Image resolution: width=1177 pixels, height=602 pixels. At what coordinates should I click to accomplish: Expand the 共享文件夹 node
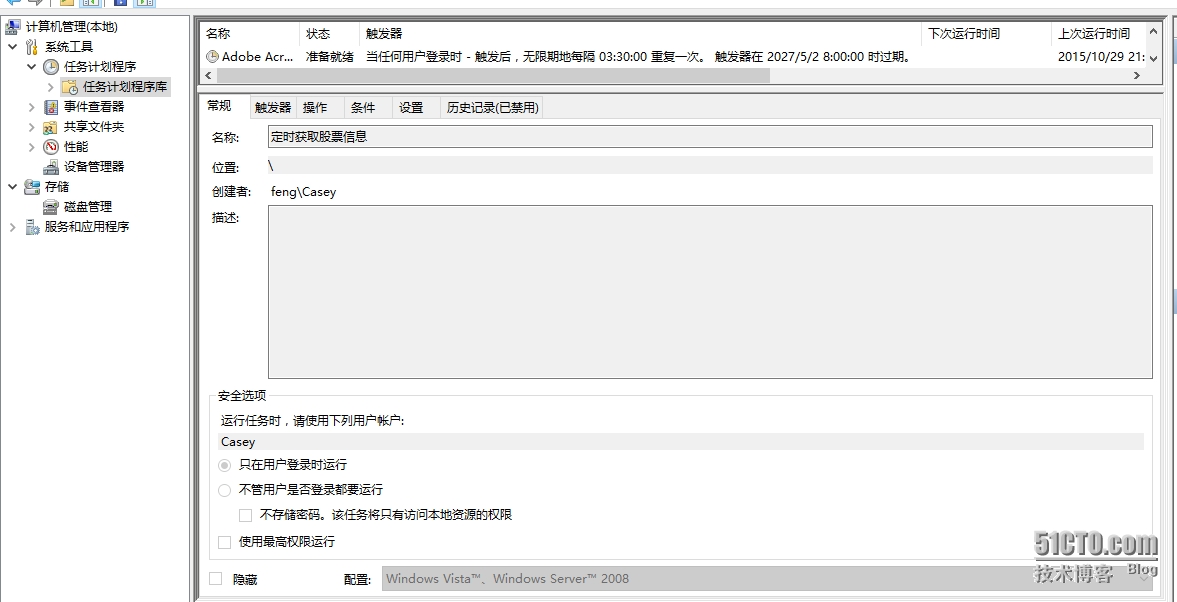pyautogui.click(x=32, y=127)
